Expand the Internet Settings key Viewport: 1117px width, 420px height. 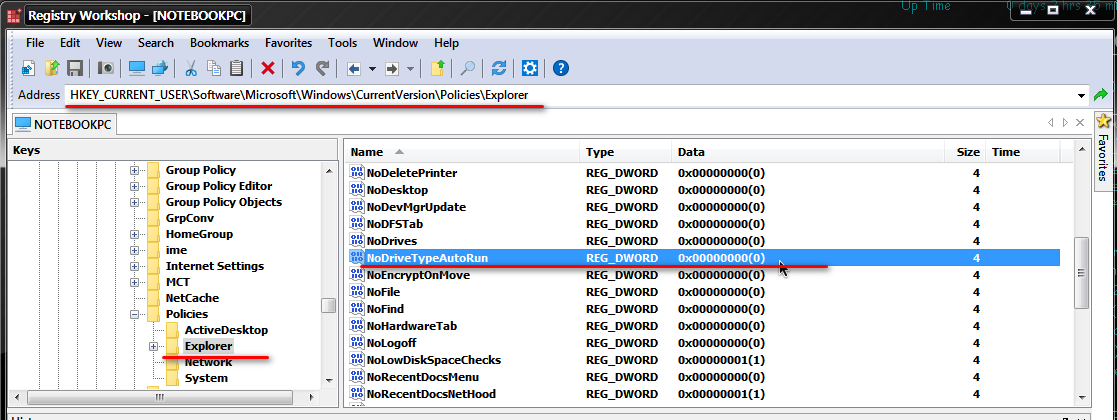pos(134,266)
